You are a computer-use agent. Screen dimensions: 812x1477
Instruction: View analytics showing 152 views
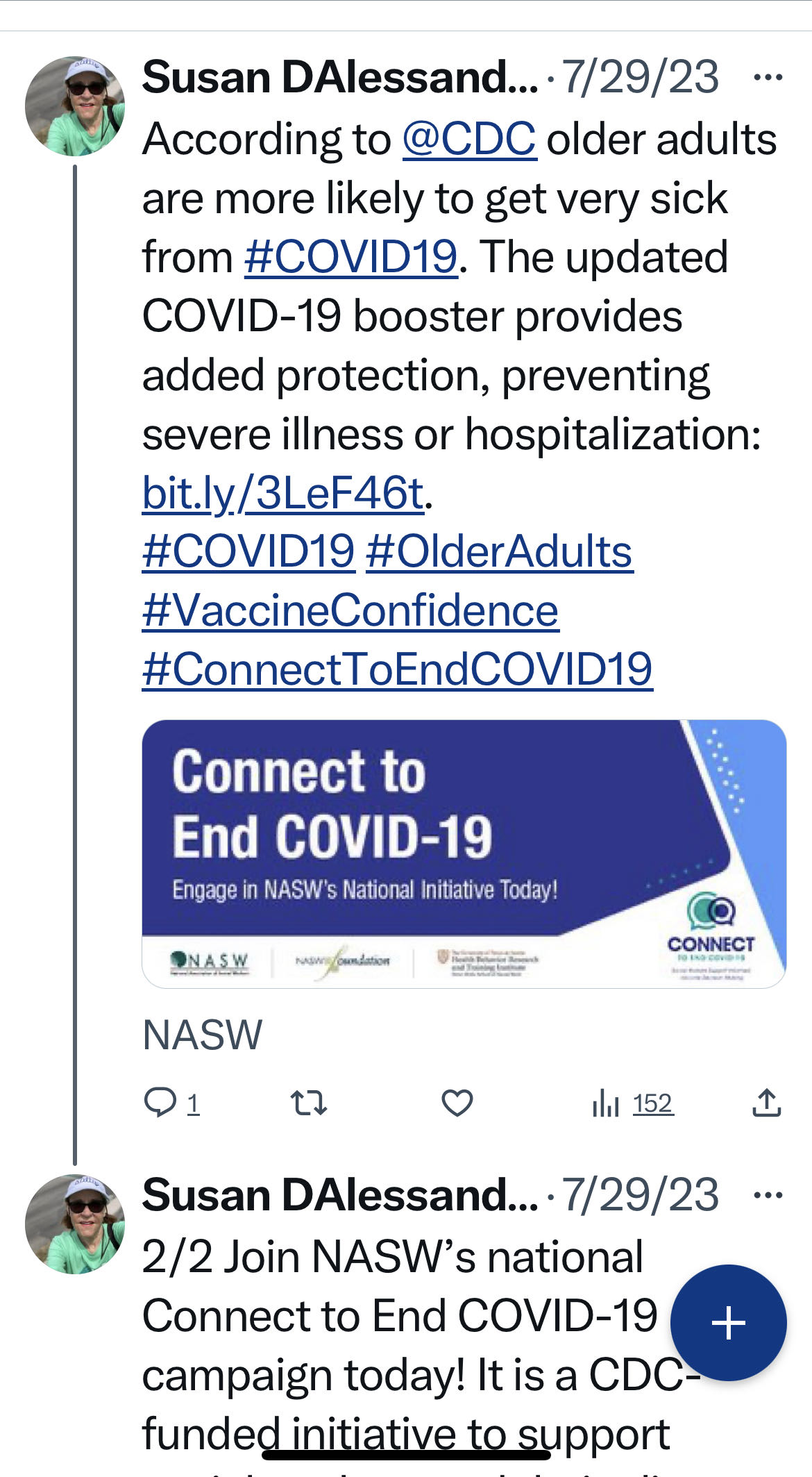click(x=633, y=1103)
